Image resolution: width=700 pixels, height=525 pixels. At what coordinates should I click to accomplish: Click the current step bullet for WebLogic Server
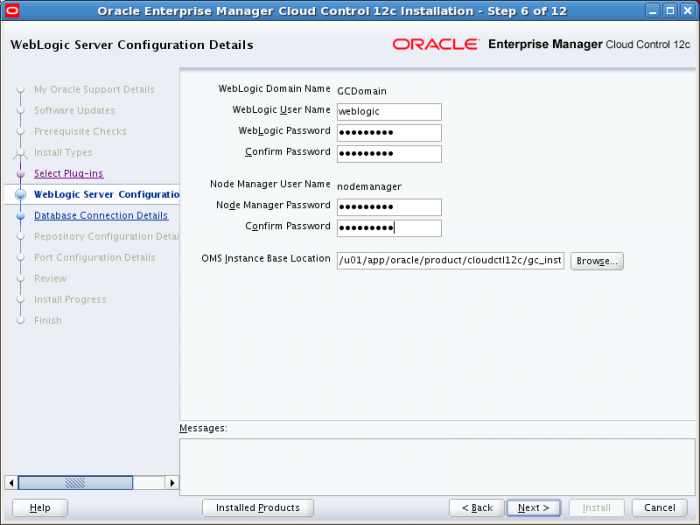21,195
